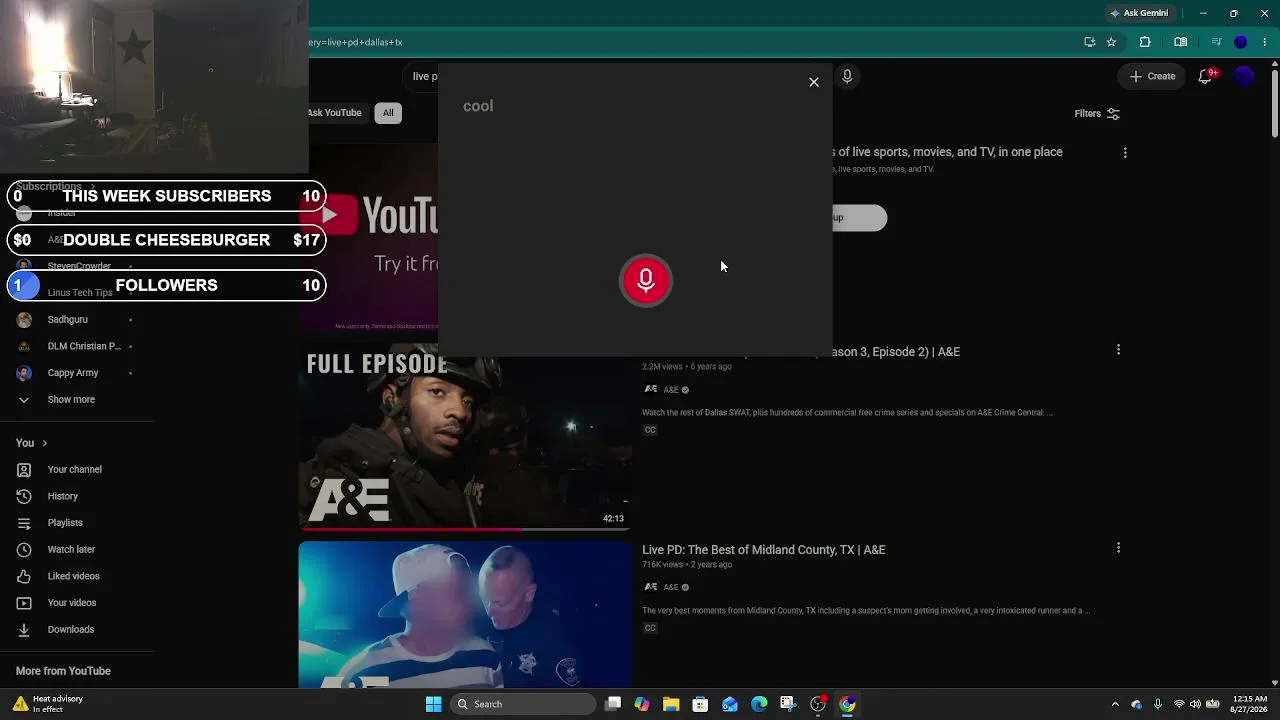Viewport: 1280px width, 720px height.
Task: Click the YouTube search input field
Action: (x=423, y=76)
